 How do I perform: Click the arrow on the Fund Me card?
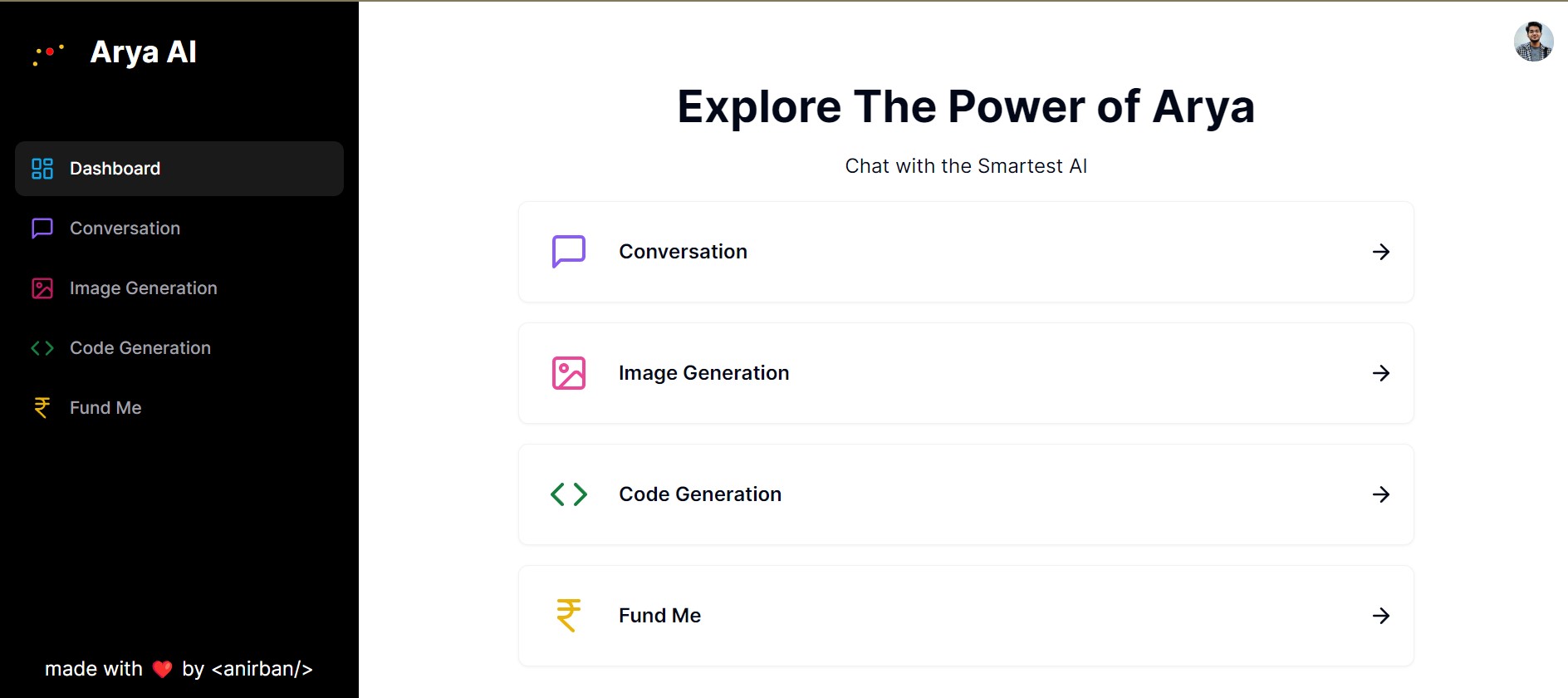[1381, 616]
